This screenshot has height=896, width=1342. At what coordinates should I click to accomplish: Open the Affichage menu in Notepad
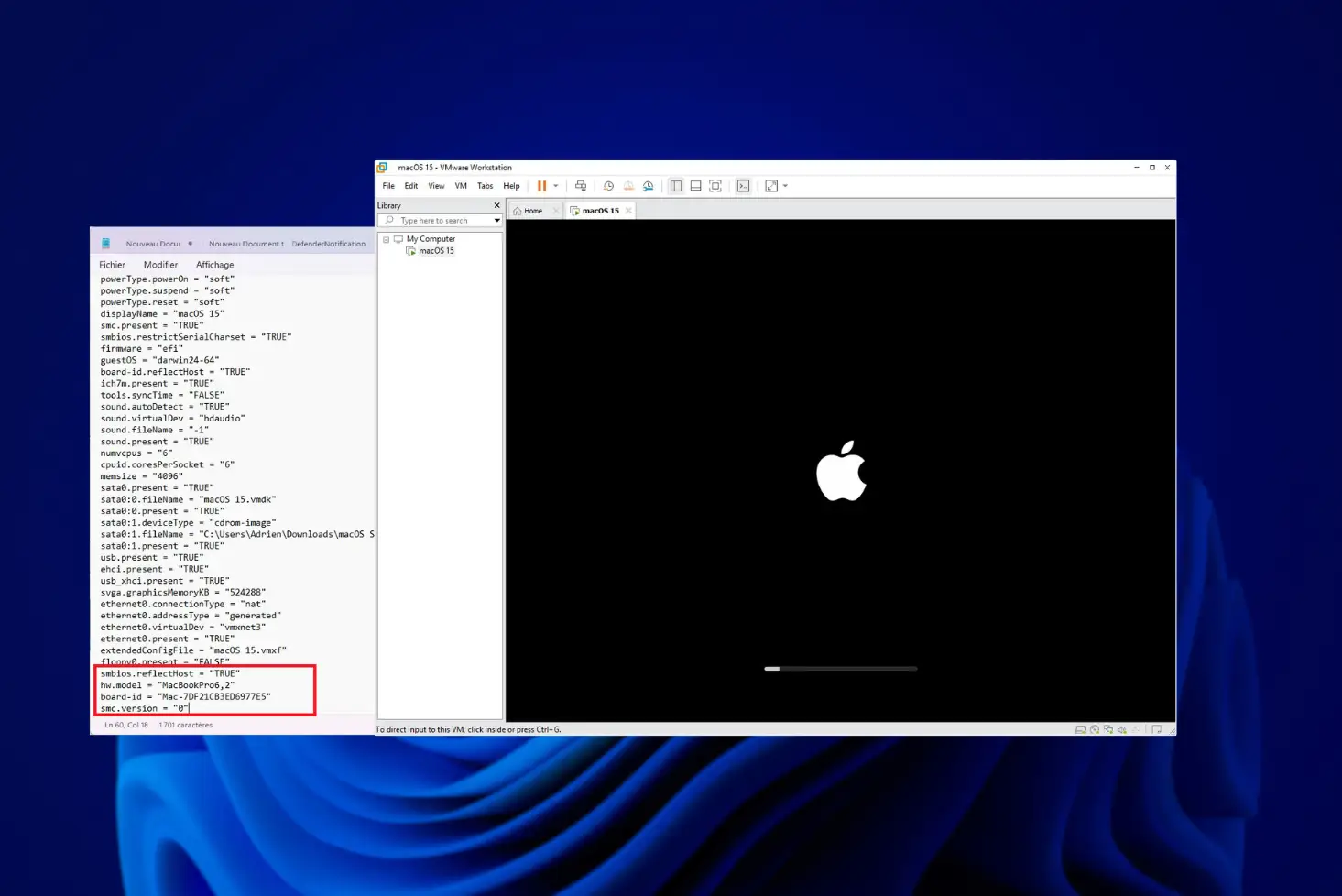tap(215, 265)
